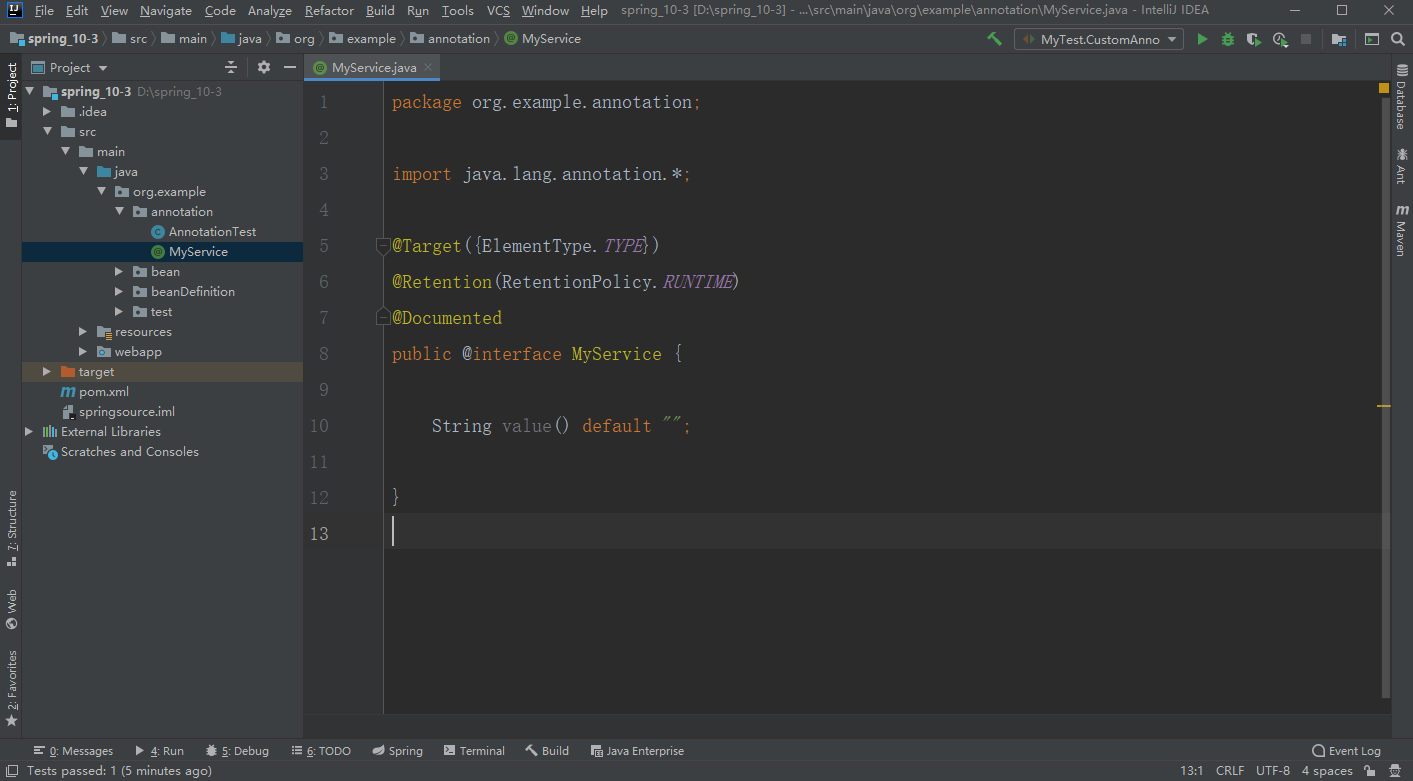Viewport: 1413px width, 781px height.
Task: Click Project panel settings gear
Action: (x=264, y=67)
